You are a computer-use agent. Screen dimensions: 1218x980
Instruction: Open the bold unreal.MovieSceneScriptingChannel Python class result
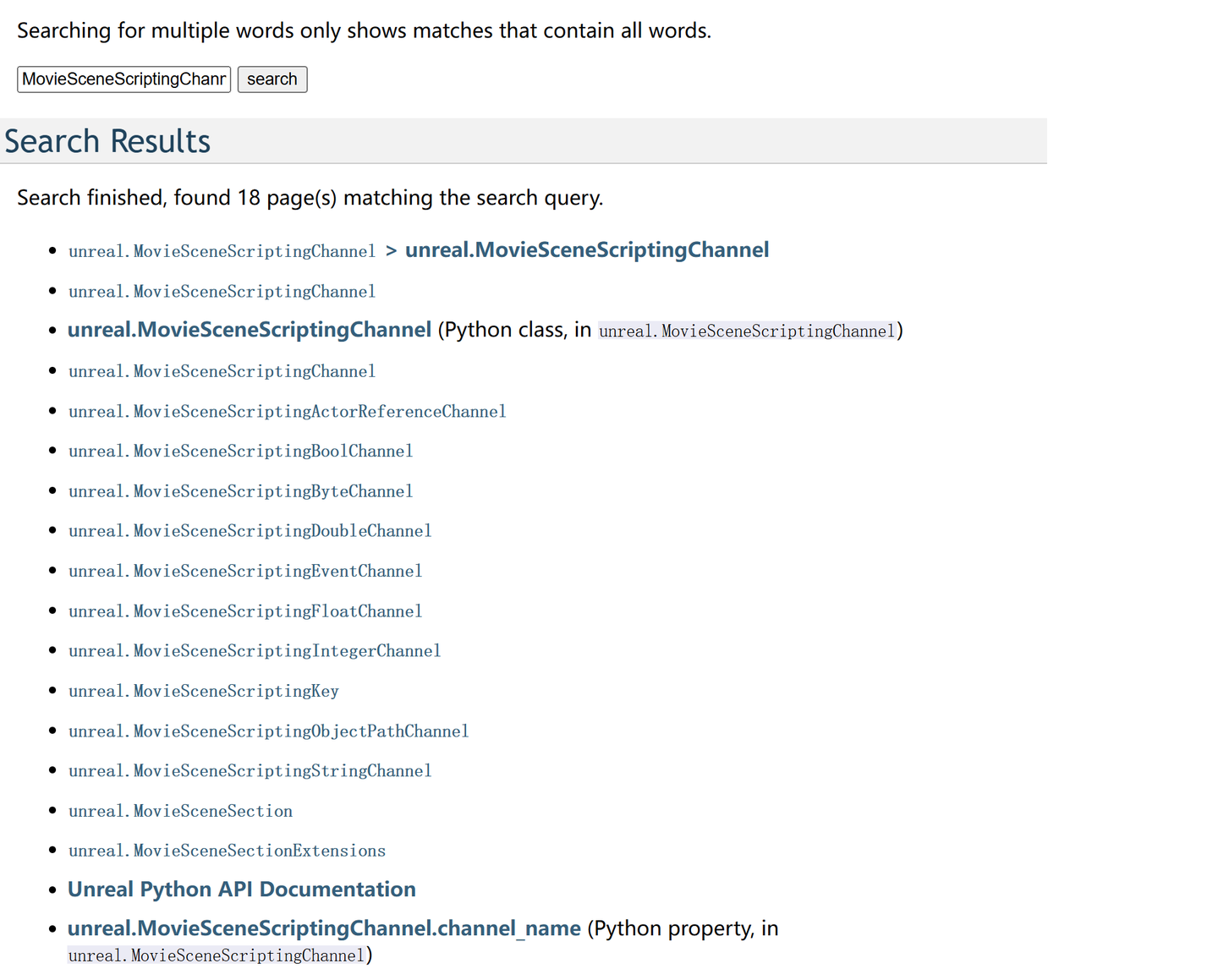point(250,330)
